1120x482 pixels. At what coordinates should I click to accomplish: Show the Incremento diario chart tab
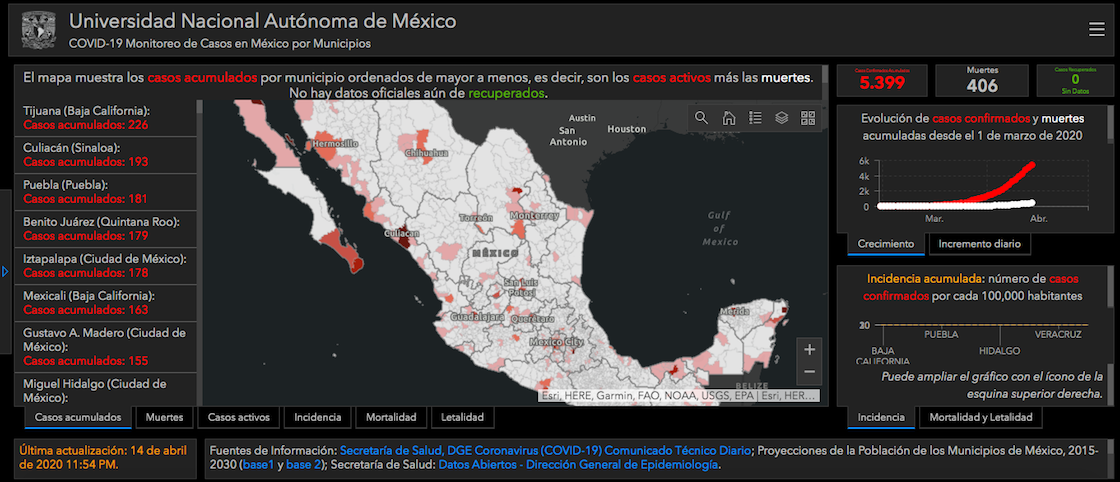coord(978,244)
